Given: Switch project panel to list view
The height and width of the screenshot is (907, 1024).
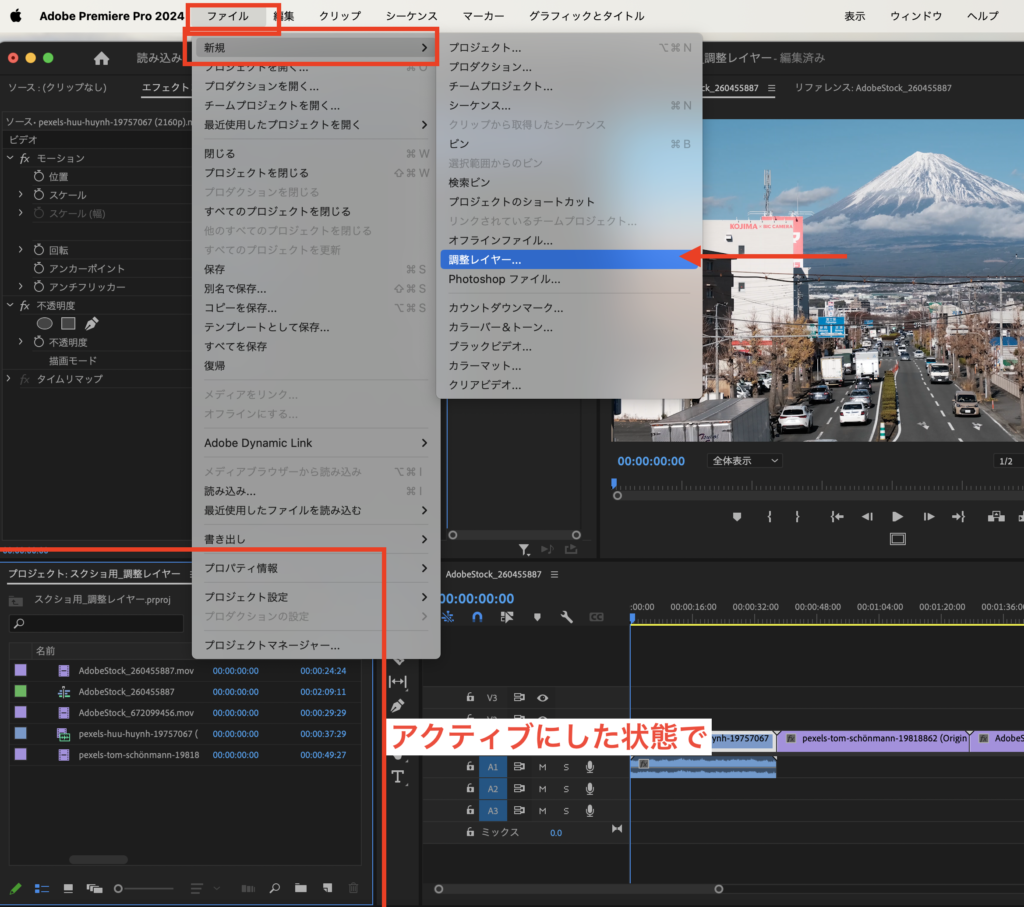Looking at the screenshot, I should [x=42, y=888].
